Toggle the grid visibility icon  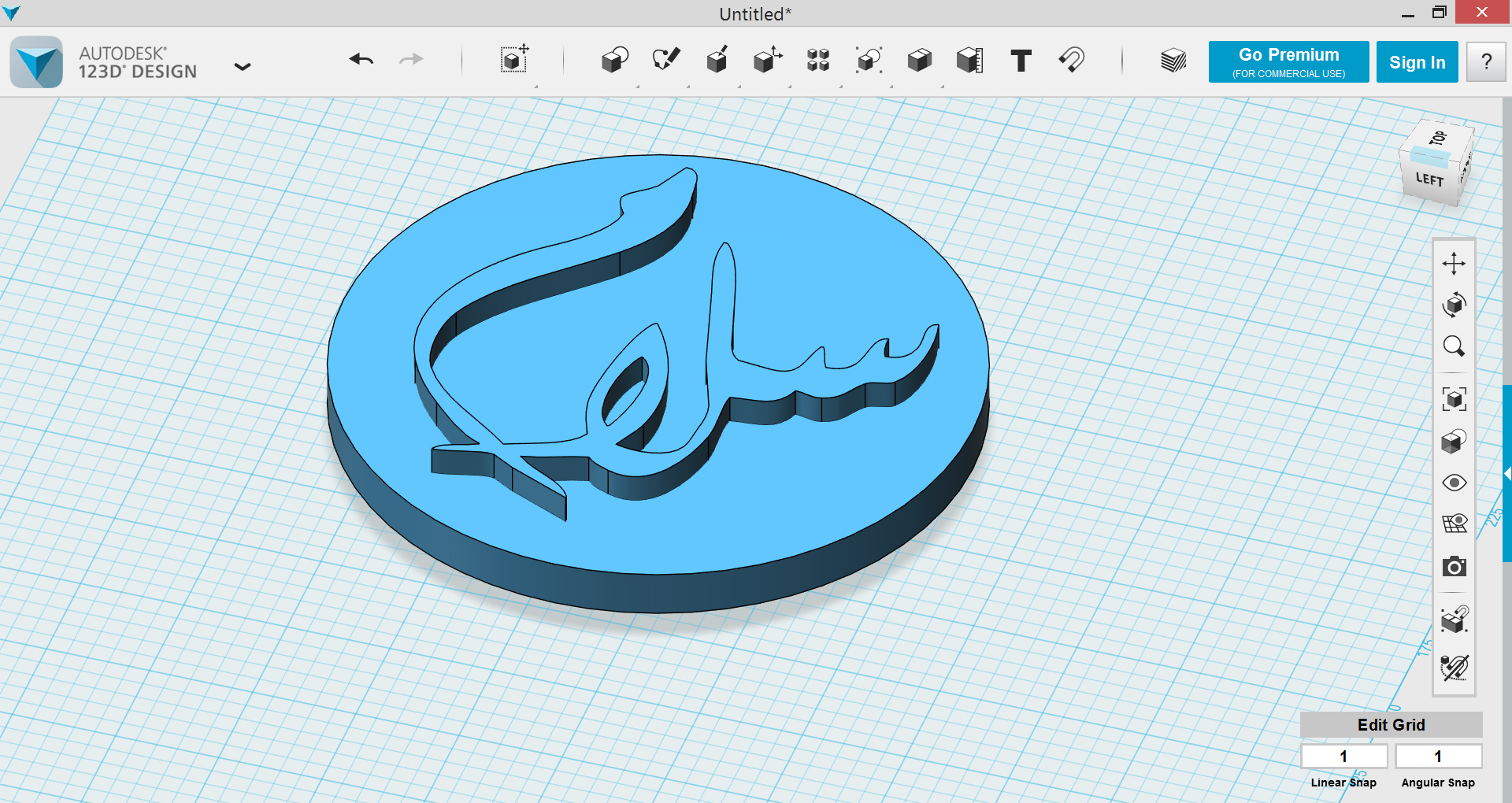[1454, 524]
